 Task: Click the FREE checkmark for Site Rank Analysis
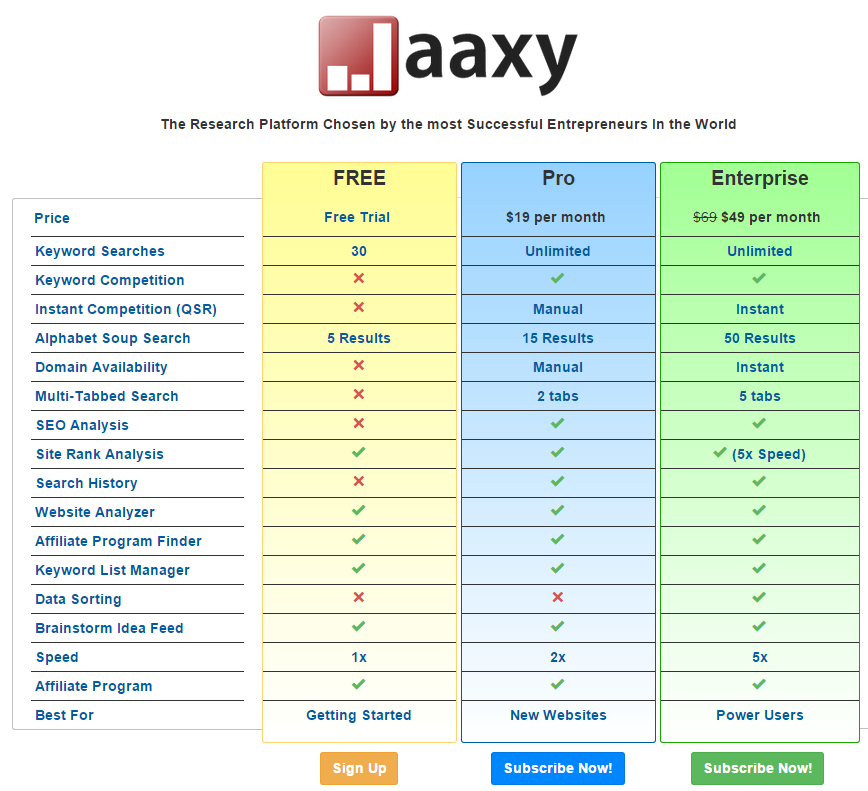tap(359, 452)
